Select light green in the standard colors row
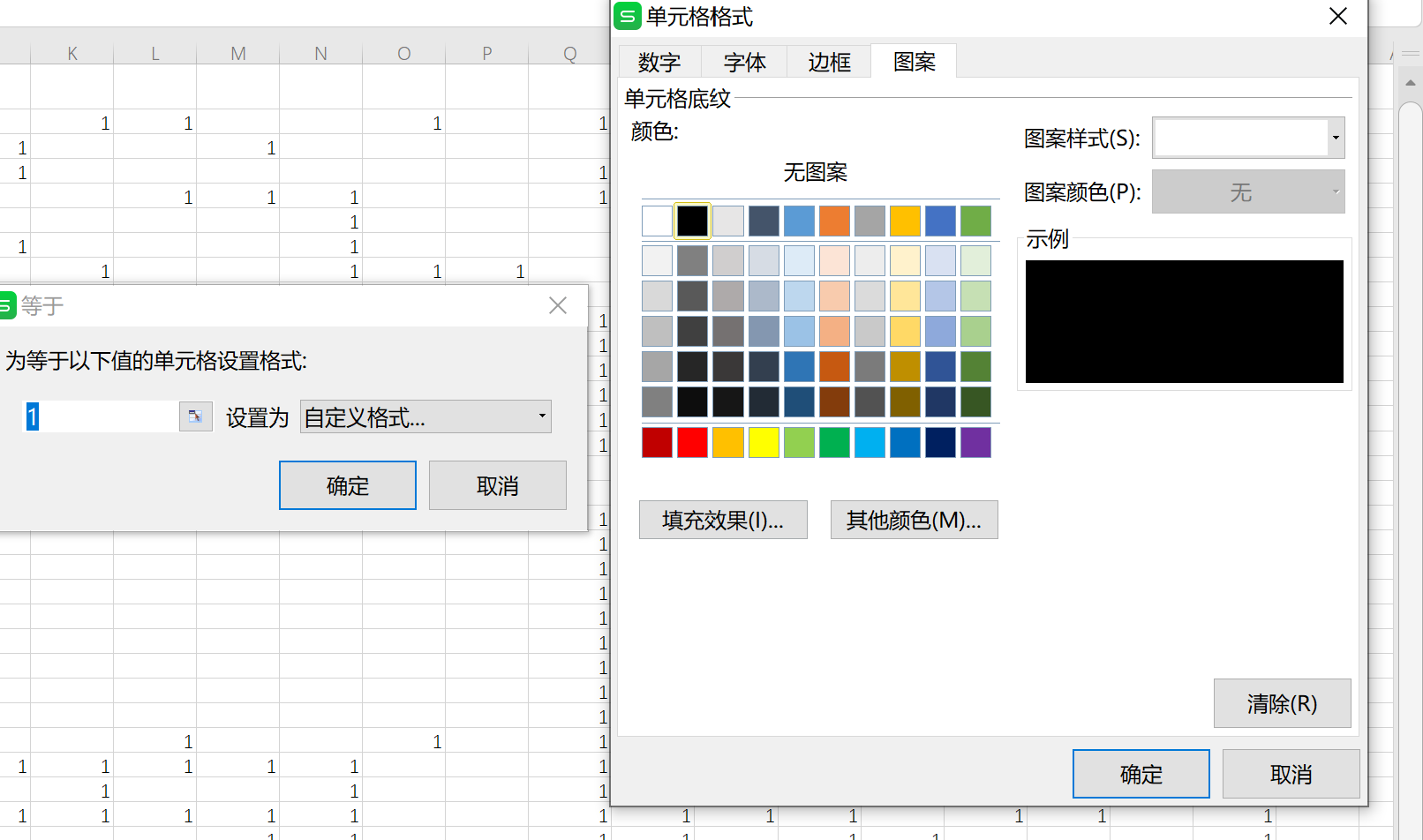1423x840 pixels. click(x=799, y=442)
